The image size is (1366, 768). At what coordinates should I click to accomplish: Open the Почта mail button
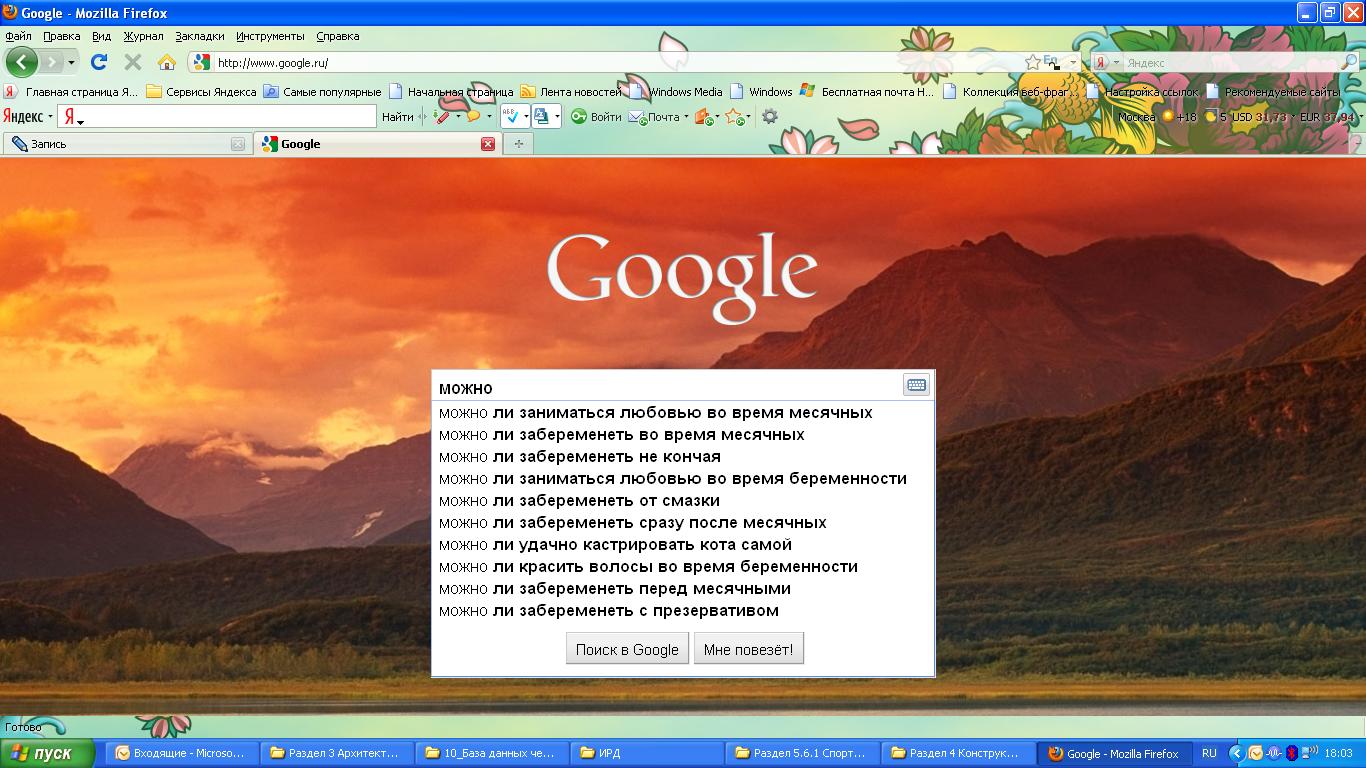tap(654, 117)
